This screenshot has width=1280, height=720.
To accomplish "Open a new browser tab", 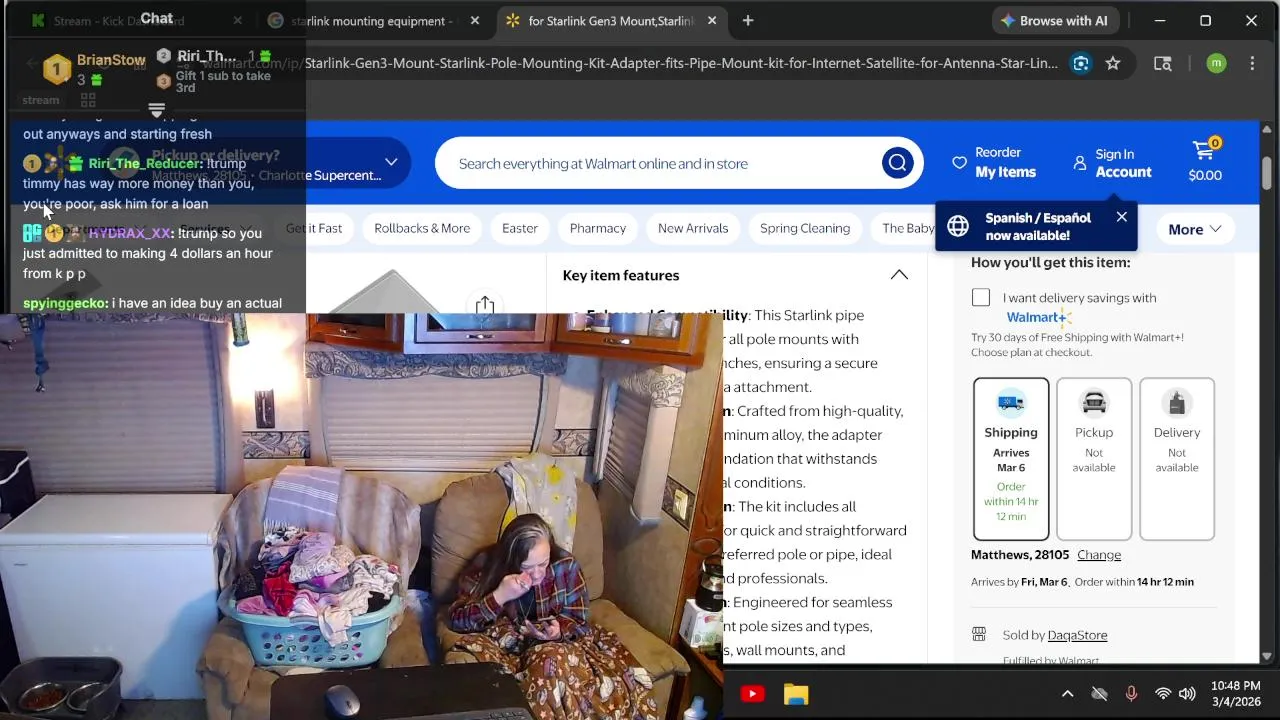I will pyautogui.click(x=748, y=20).
